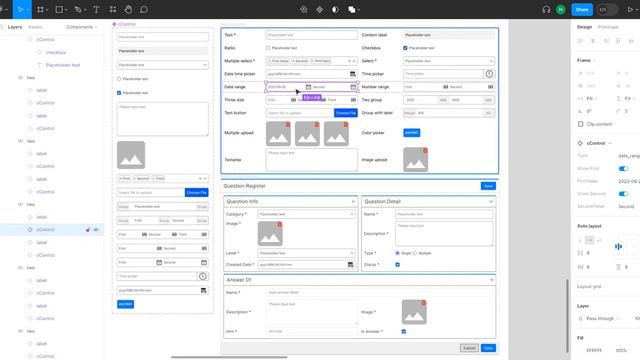Viewport: 640px width, 360px height.
Task: Click the Text placeholder input field
Action: [311, 35]
